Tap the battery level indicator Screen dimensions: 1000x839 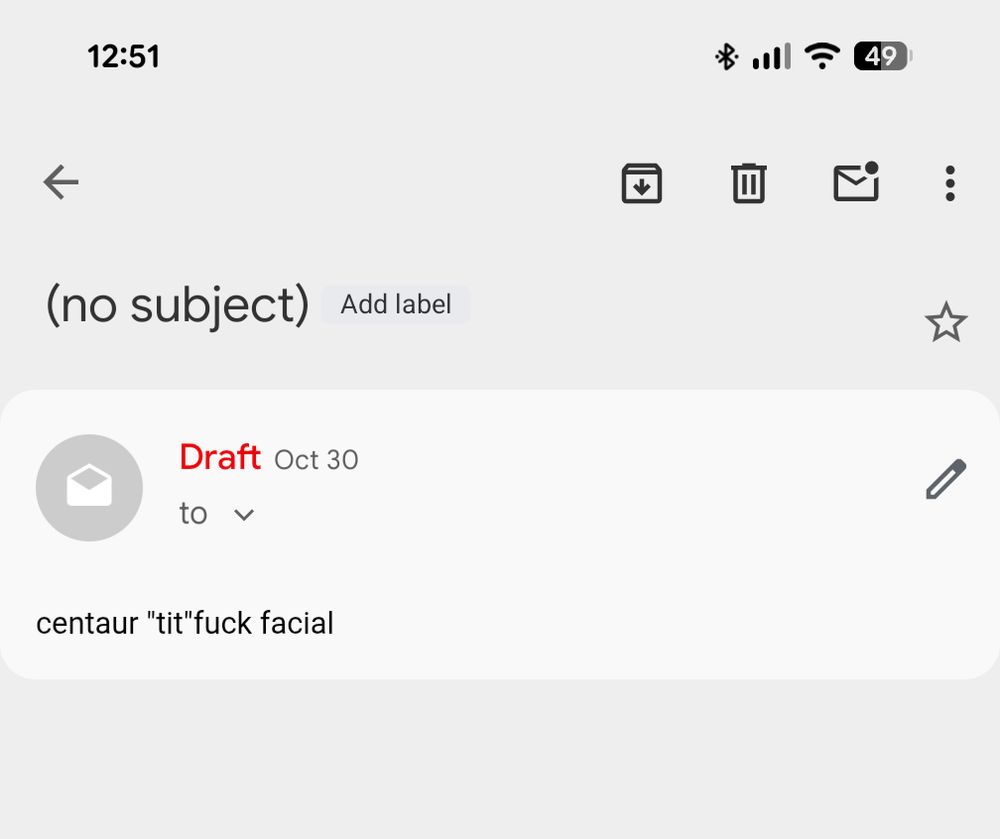coord(882,56)
